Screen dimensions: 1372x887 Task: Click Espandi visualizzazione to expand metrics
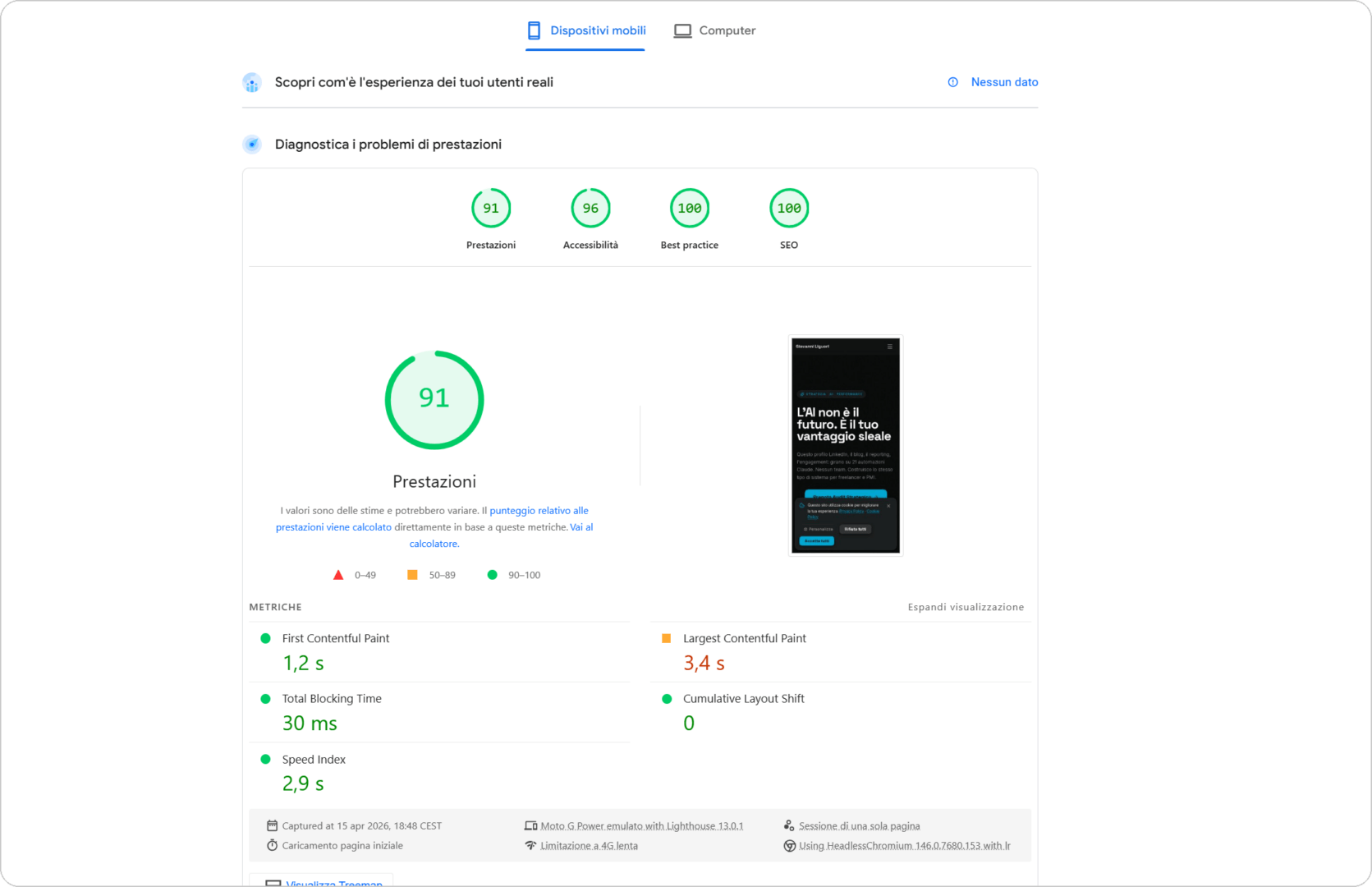tap(966, 607)
